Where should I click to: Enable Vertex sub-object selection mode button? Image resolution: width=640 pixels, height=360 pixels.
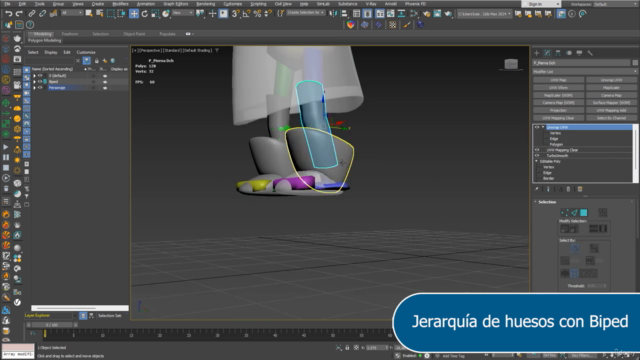click(564, 213)
